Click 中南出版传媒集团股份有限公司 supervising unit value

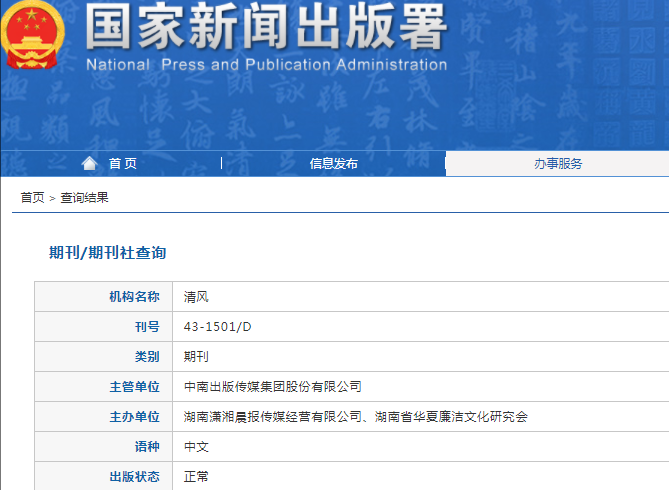click(x=272, y=386)
